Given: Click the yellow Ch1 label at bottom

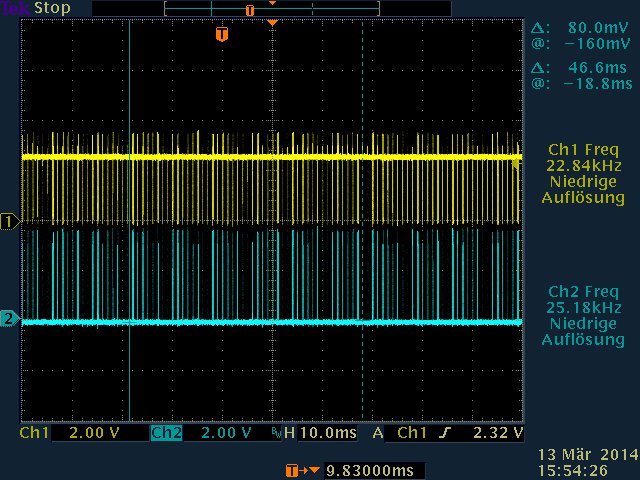Looking at the screenshot, I should tap(34, 433).
